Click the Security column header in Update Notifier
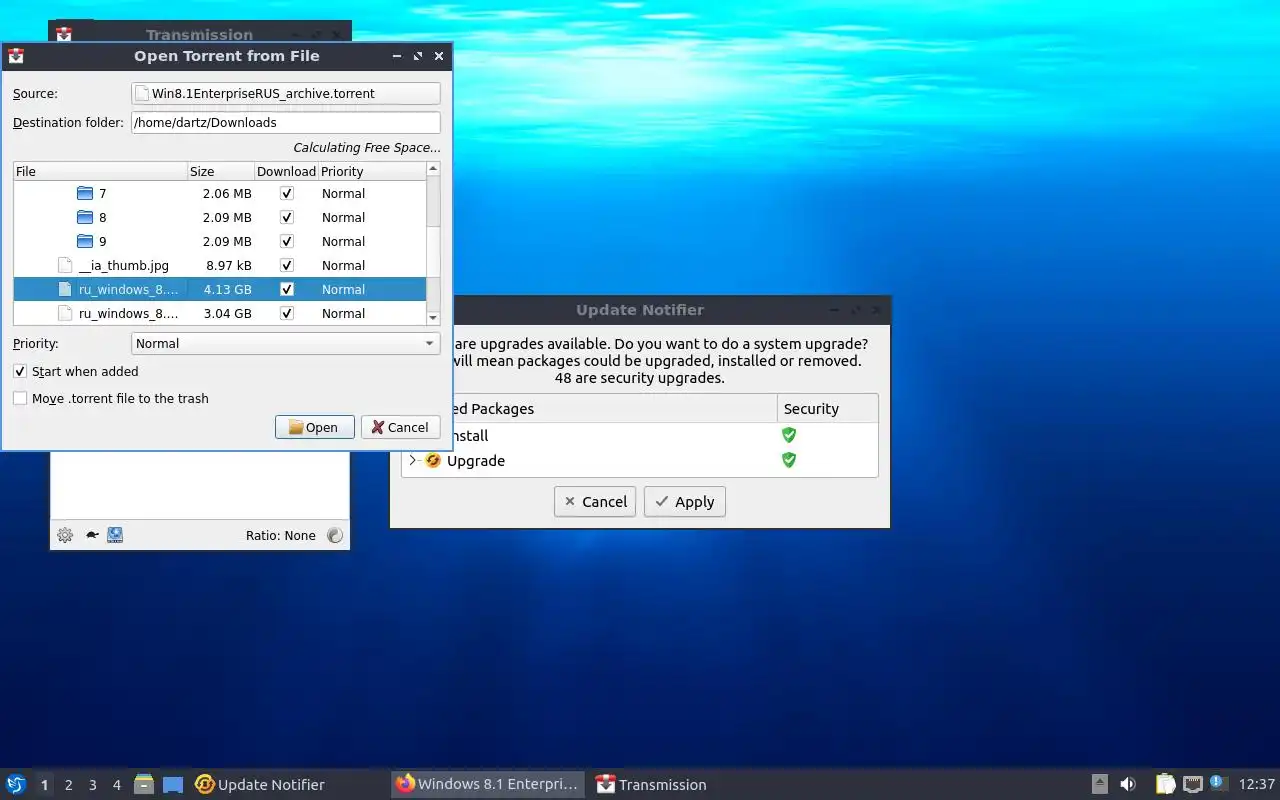The image size is (1280, 800). [827, 408]
